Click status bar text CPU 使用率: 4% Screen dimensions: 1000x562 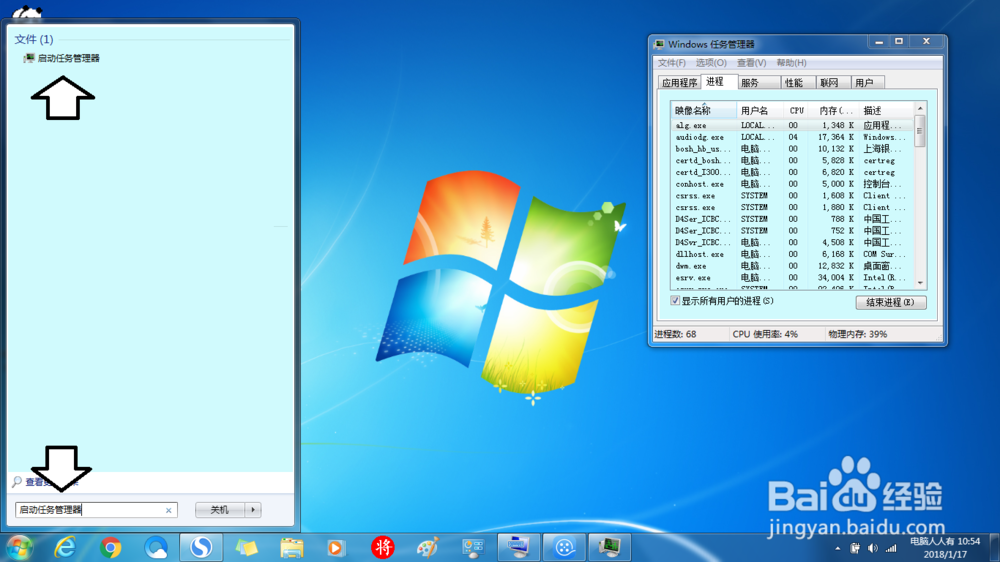click(x=765, y=334)
